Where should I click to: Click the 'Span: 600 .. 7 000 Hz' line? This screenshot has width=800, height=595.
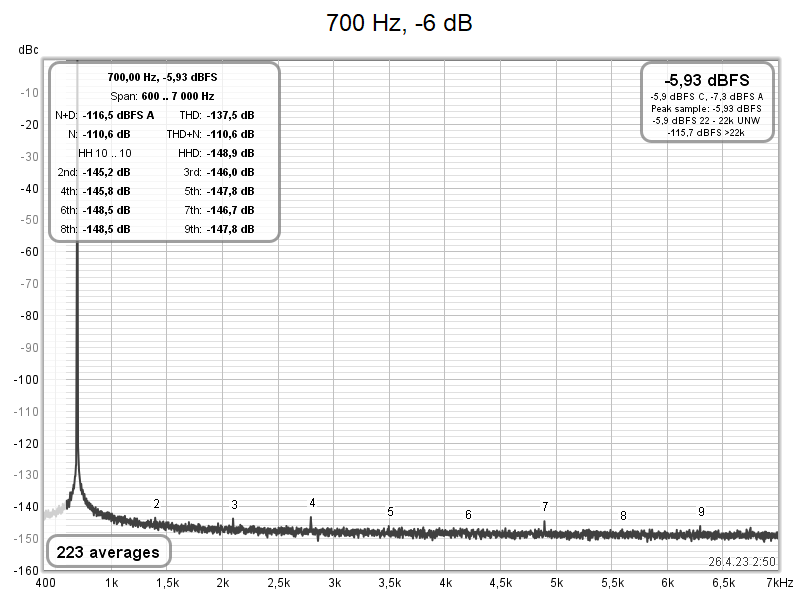[x=162, y=96]
